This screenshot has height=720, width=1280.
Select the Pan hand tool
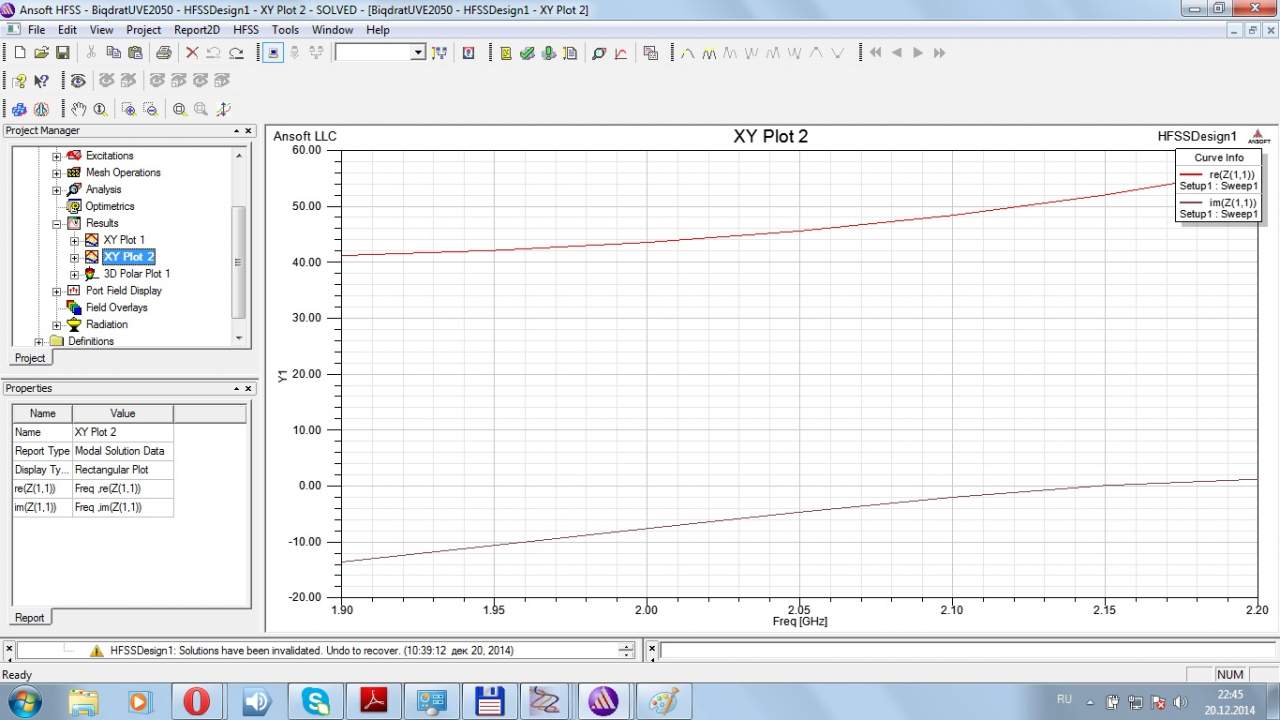coord(78,109)
